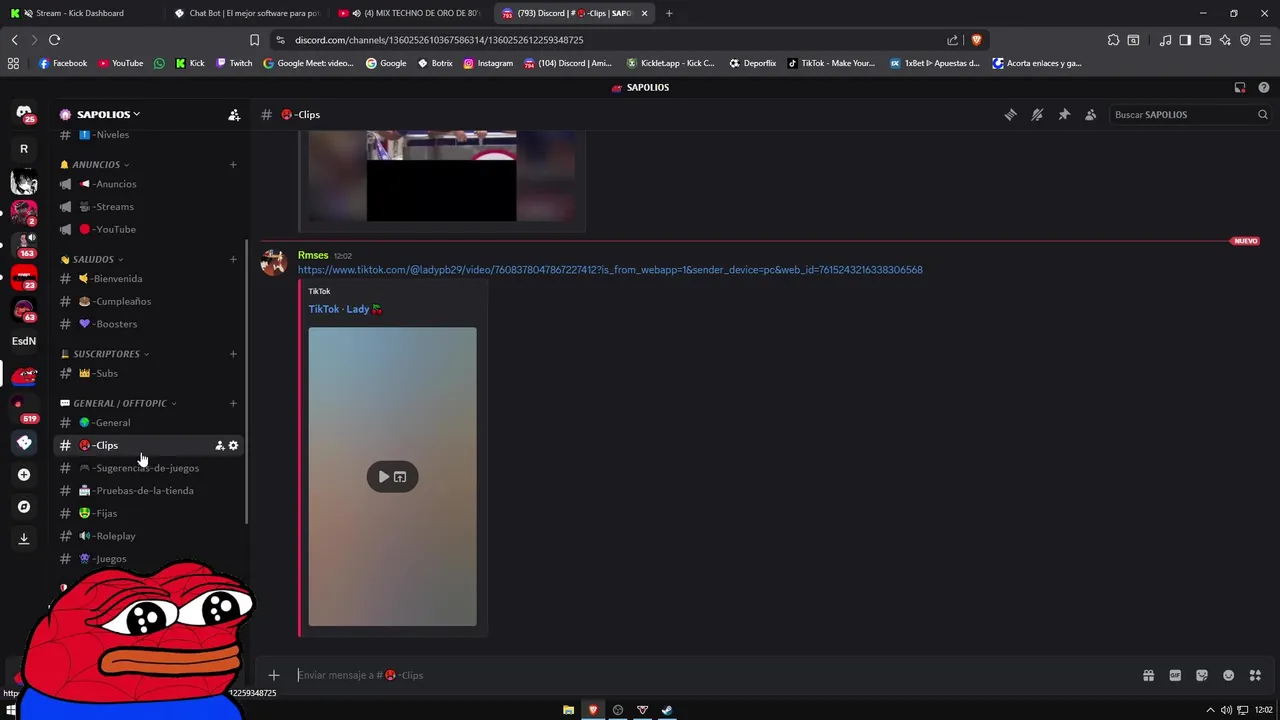
Task: Open the Streams channel
Action: (150, 207)
